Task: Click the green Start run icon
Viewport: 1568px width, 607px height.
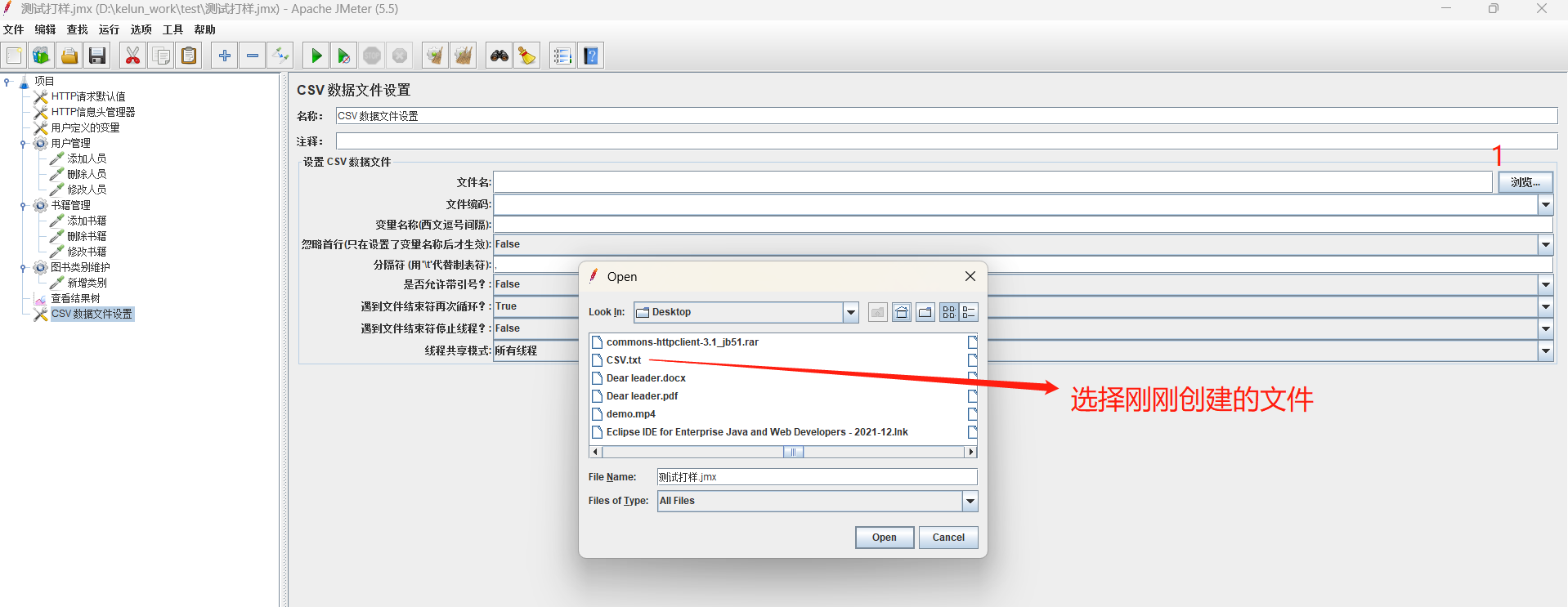Action: click(x=316, y=56)
